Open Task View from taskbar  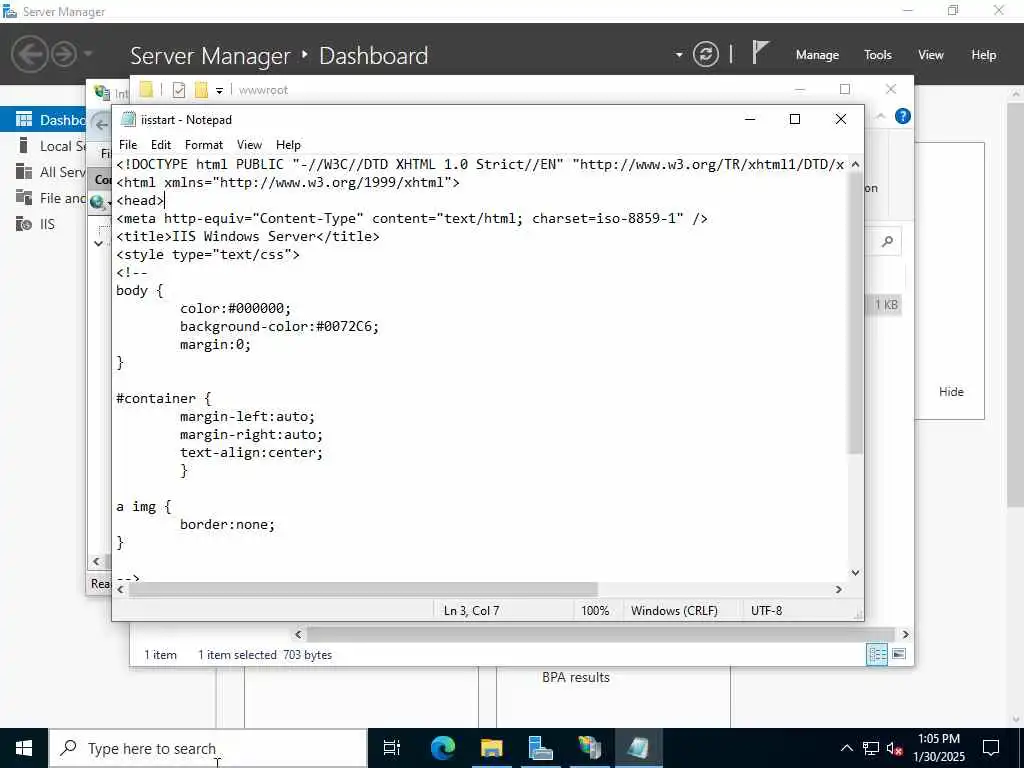click(x=391, y=748)
